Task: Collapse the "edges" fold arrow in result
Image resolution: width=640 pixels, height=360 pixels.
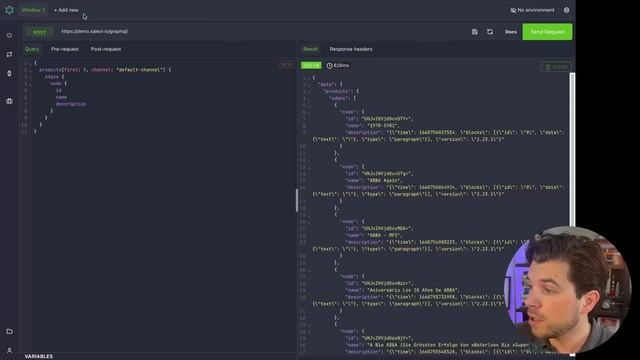Action: coord(309,99)
